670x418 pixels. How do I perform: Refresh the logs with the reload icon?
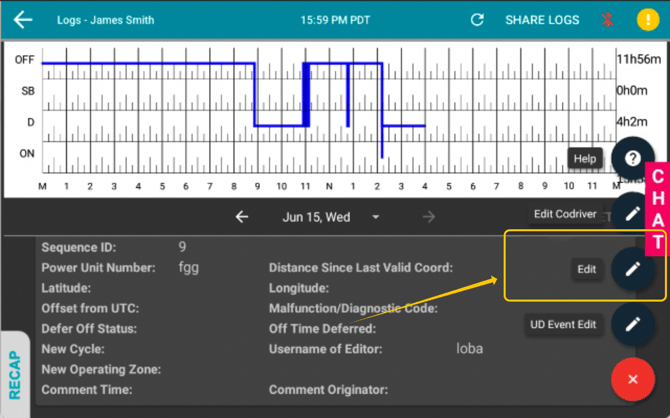tap(477, 20)
